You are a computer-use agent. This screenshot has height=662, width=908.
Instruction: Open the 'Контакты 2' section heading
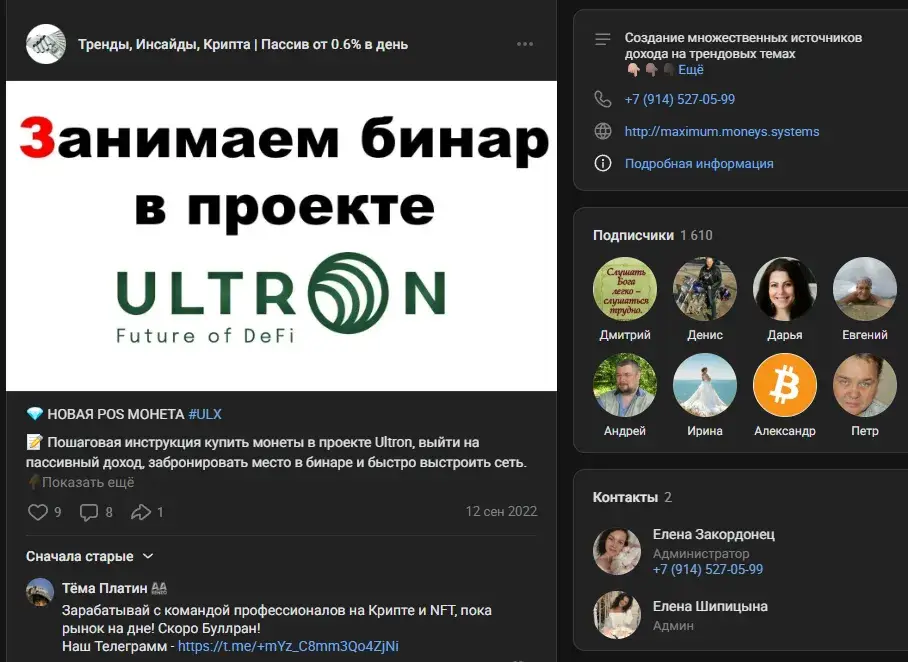click(632, 497)
